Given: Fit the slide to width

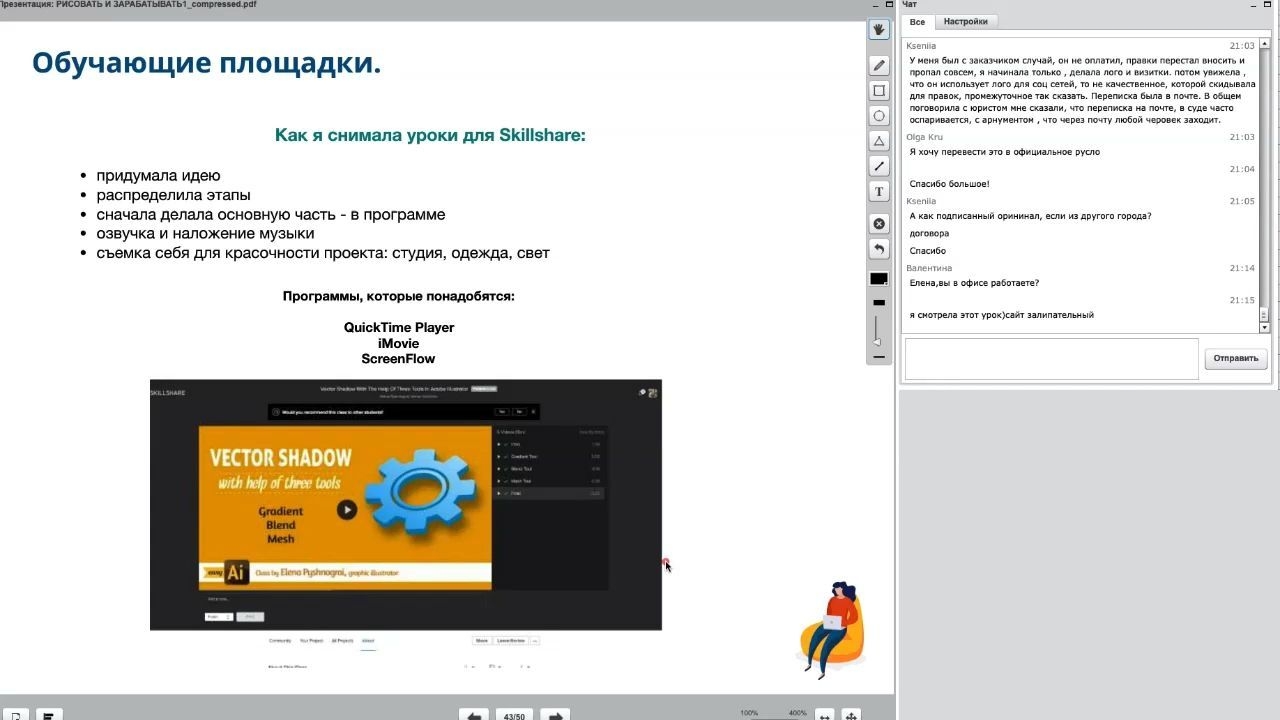Looking at the screenshot, I should 824,715.
